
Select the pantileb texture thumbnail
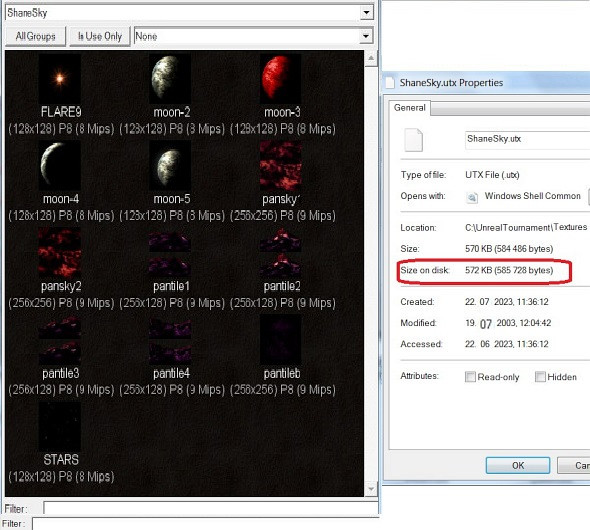coord(281,340)
